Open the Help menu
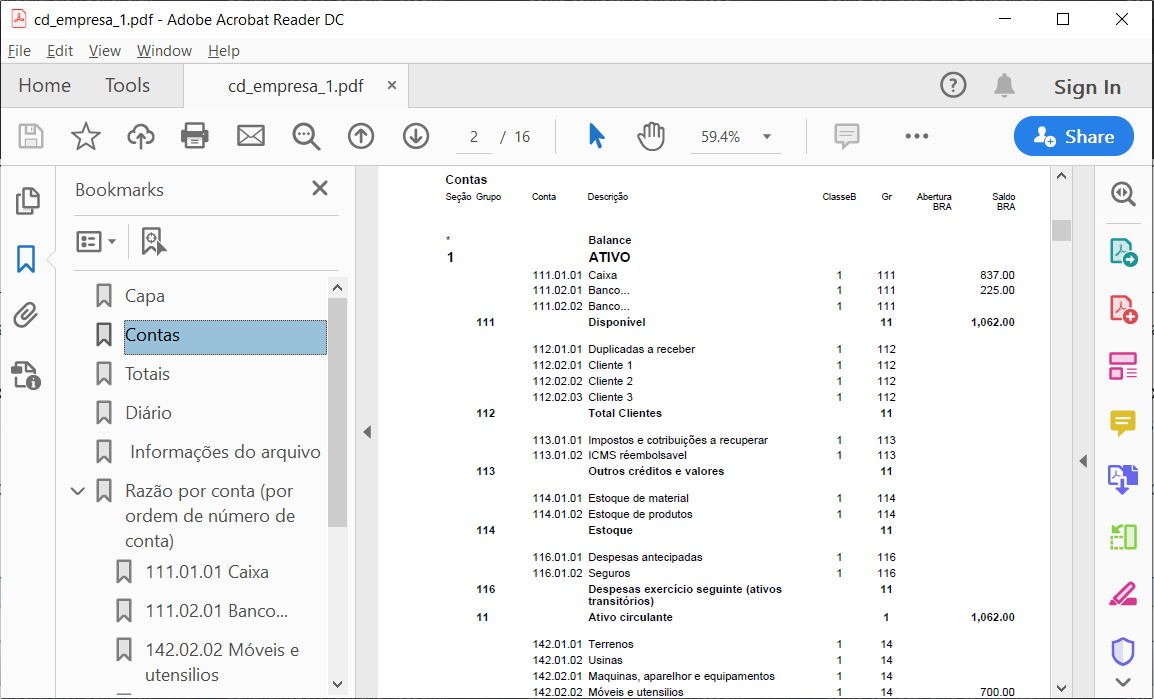The width and height of the screenshot is (1154, 699). point(224,51)
